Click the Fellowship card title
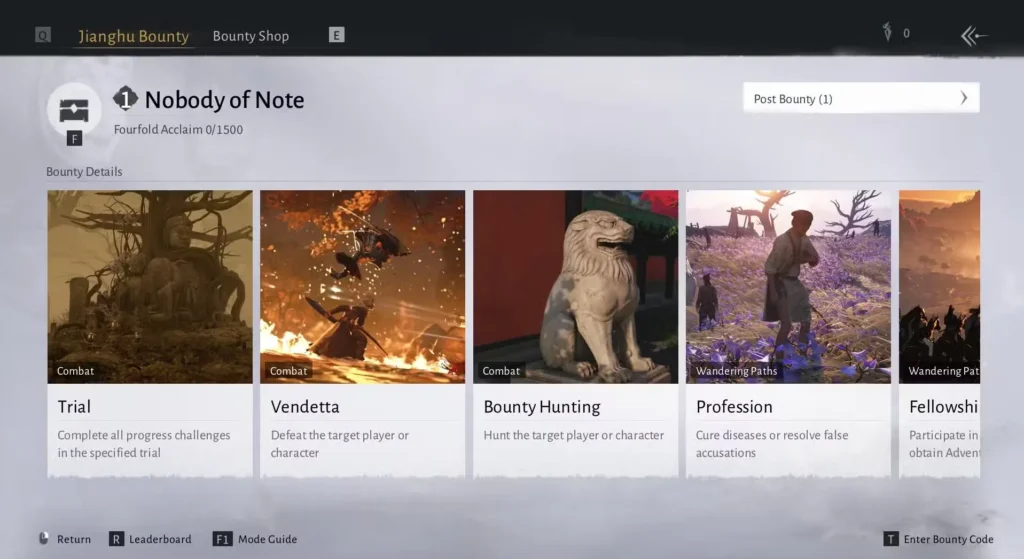Screen dimensions: 1024x559 [x=943, y=407]
